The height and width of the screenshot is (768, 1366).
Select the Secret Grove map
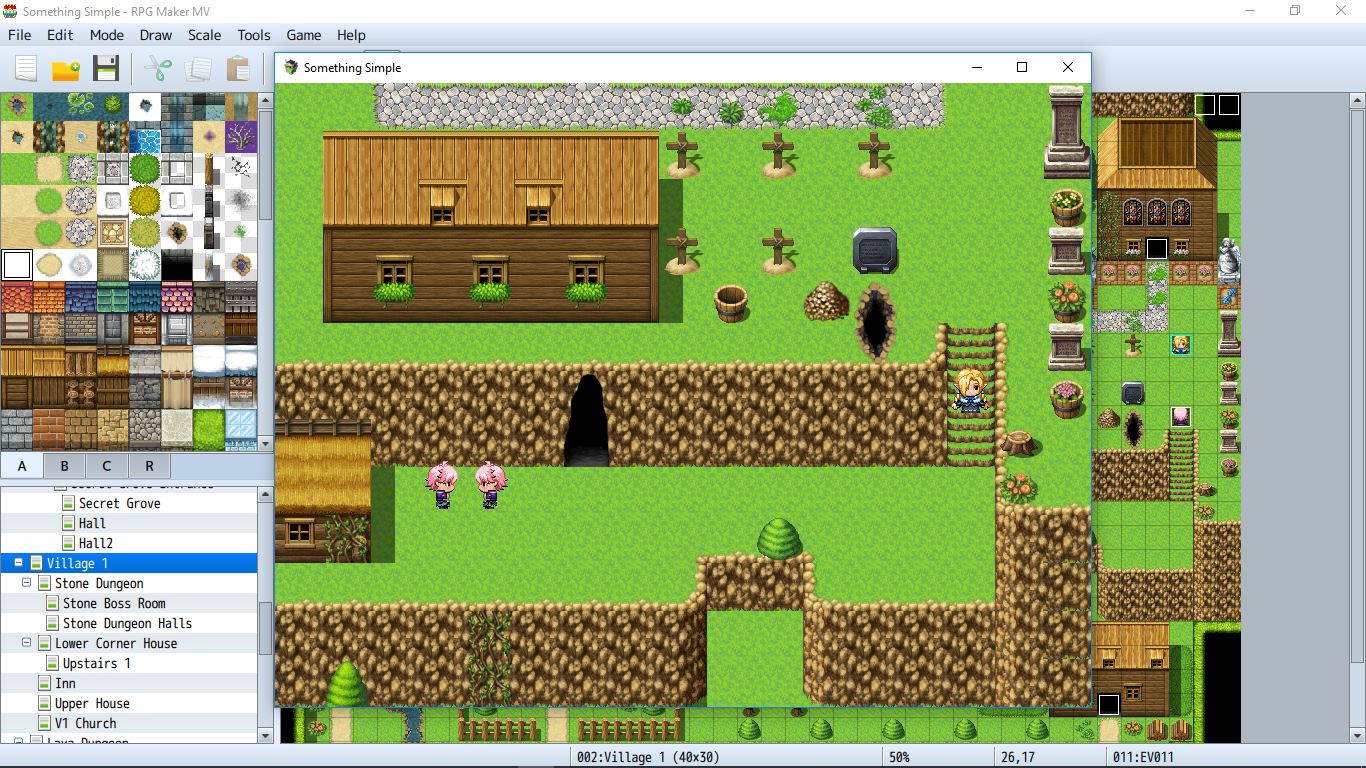click(x=119, y=503)
